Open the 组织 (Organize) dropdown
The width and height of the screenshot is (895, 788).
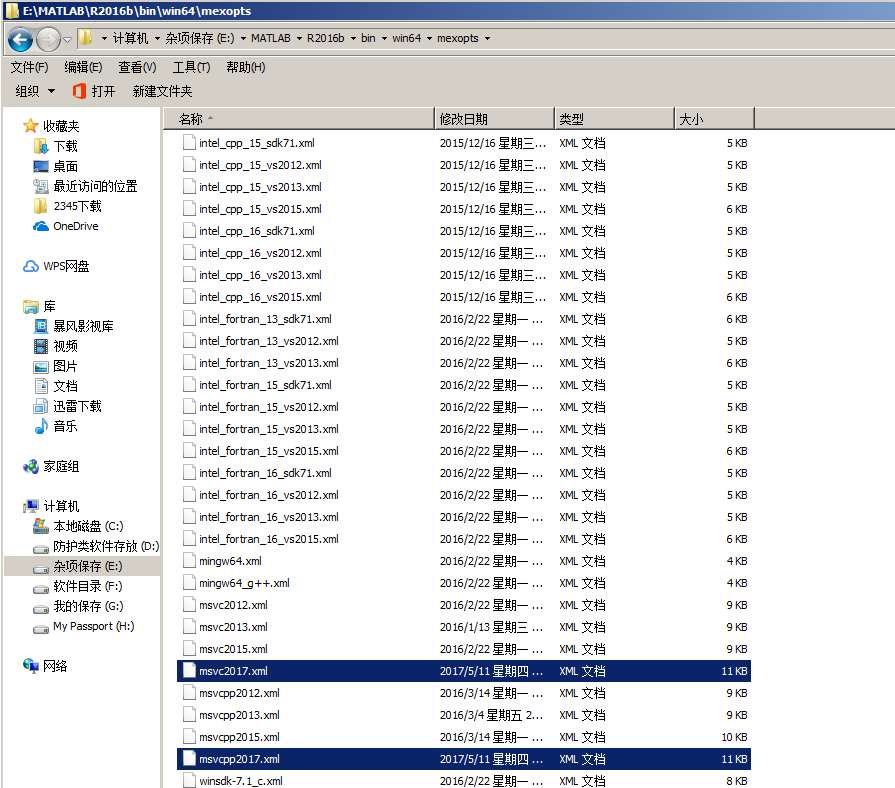tap(35, 91)
